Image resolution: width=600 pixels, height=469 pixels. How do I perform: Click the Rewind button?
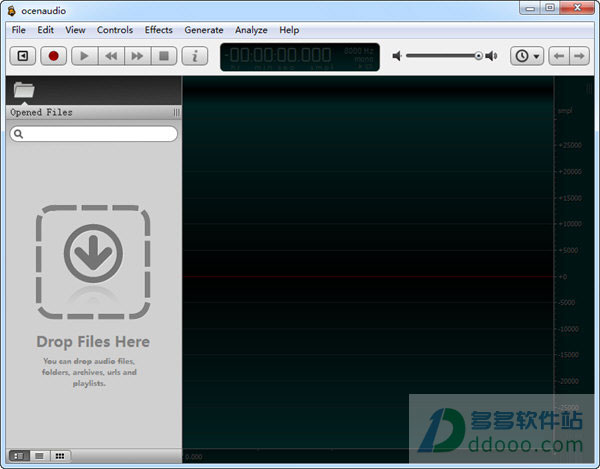coord(111,56)
